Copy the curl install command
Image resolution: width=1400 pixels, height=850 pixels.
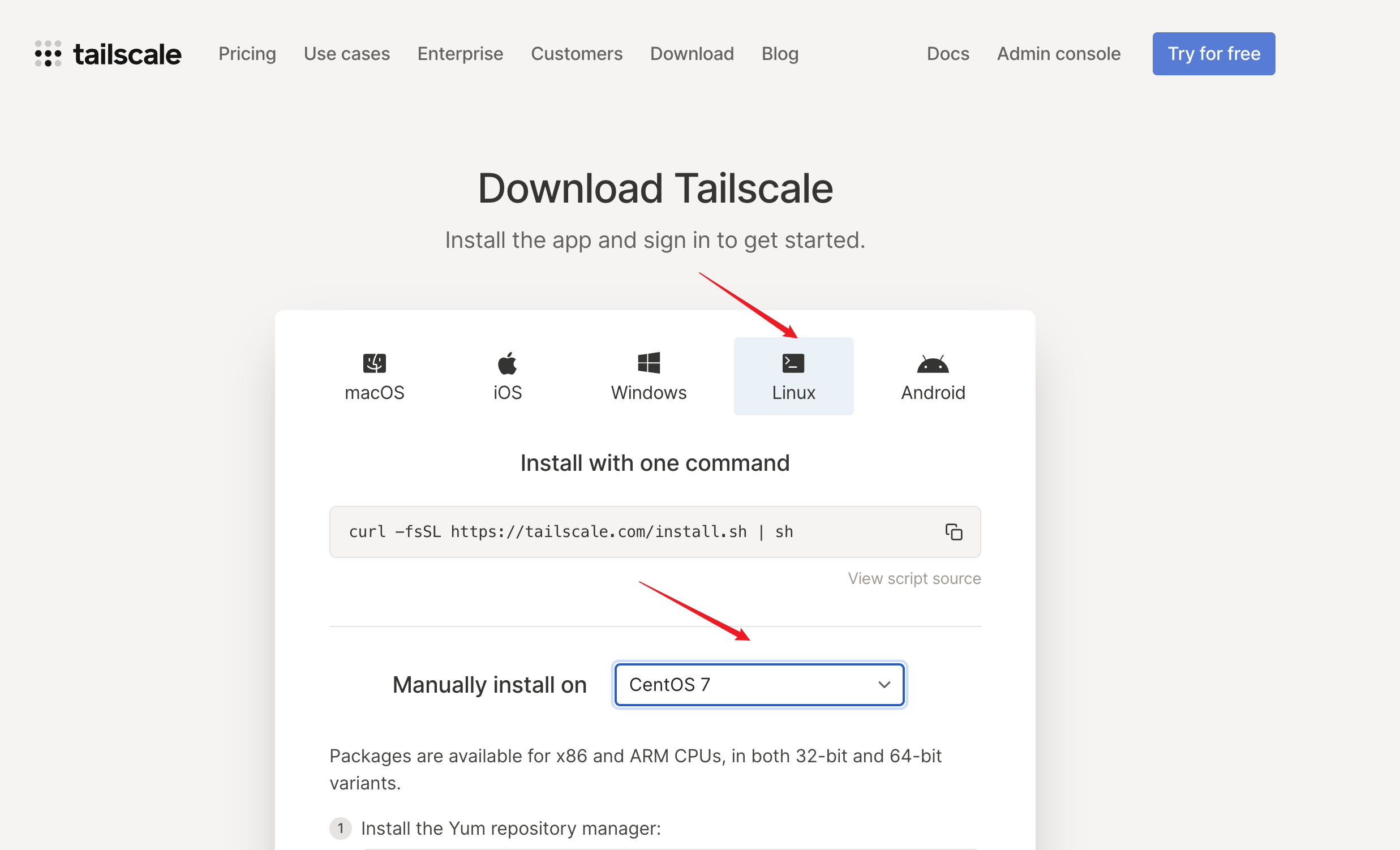[954, 532]
